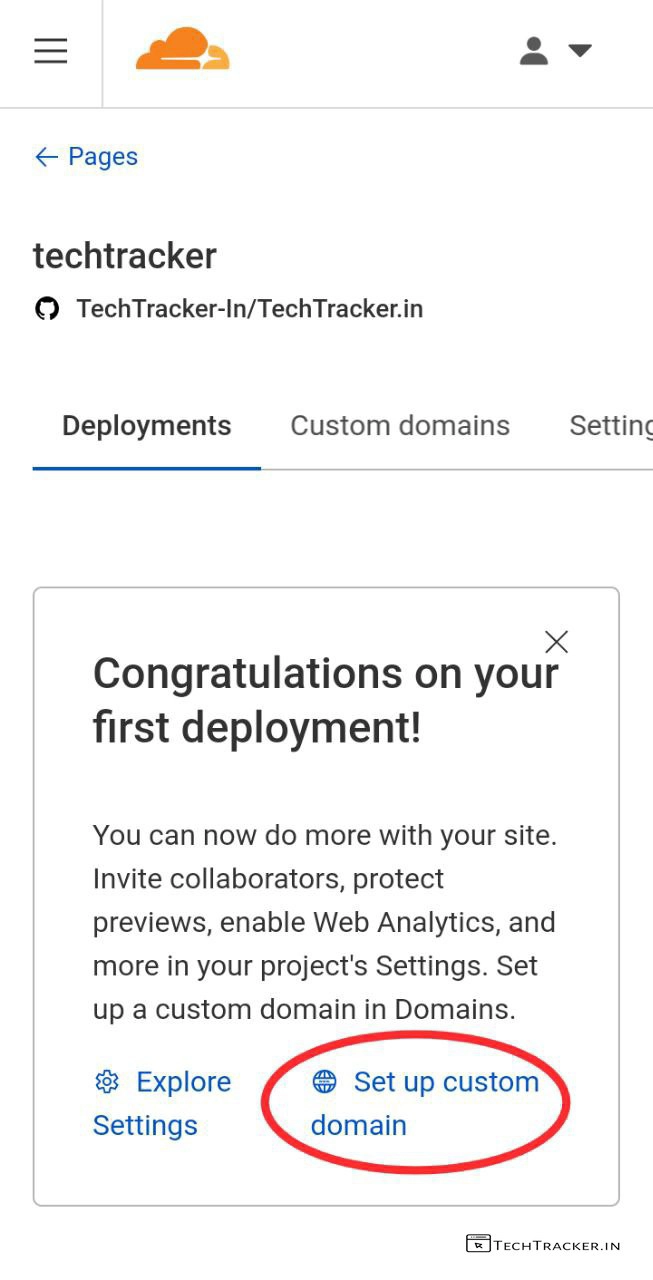The width and height of the screenshot is (653, 1280).
Task: Click the gear icon beside Explore
Action: tap(107, 1082)
